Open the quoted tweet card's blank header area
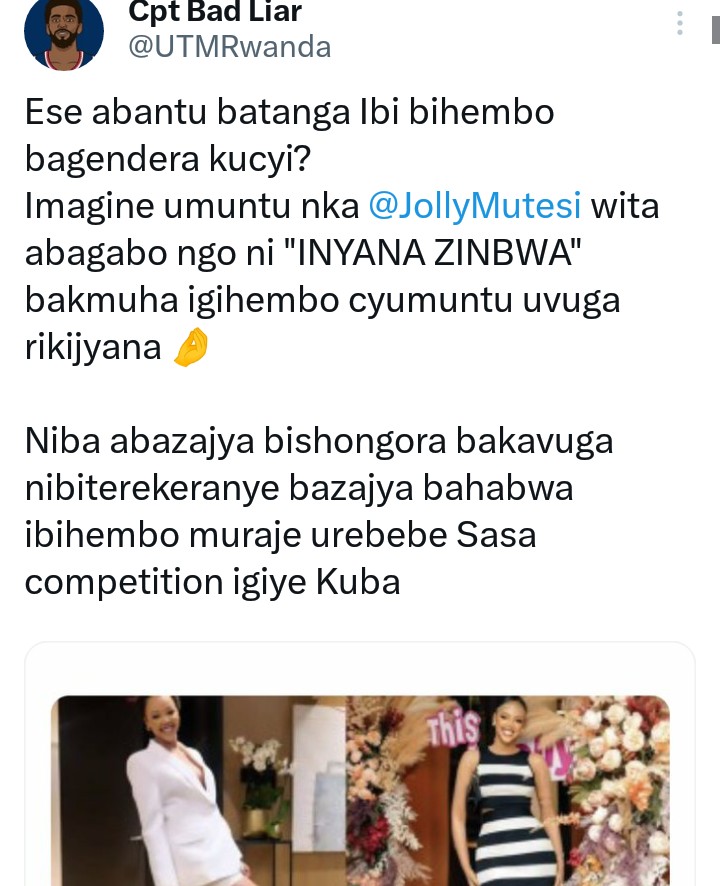Screen dimensions: 720x886 coord(360,669)
